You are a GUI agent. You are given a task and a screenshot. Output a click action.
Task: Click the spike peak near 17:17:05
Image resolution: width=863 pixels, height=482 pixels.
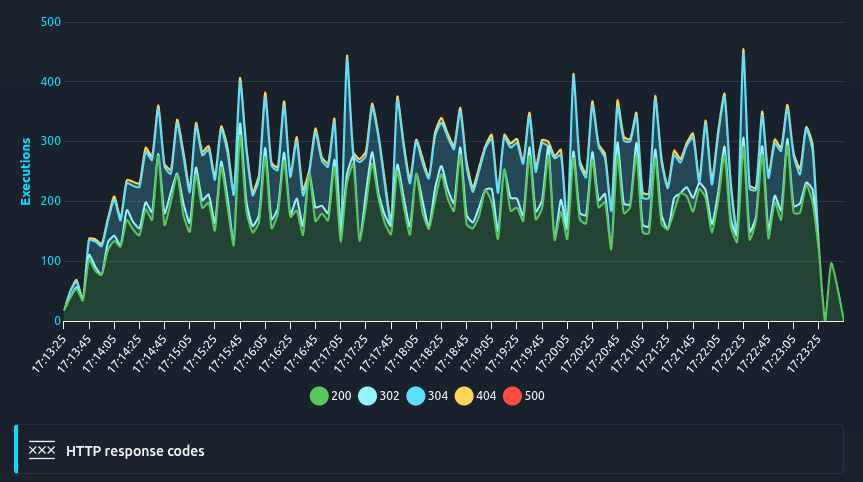[347, 56]
